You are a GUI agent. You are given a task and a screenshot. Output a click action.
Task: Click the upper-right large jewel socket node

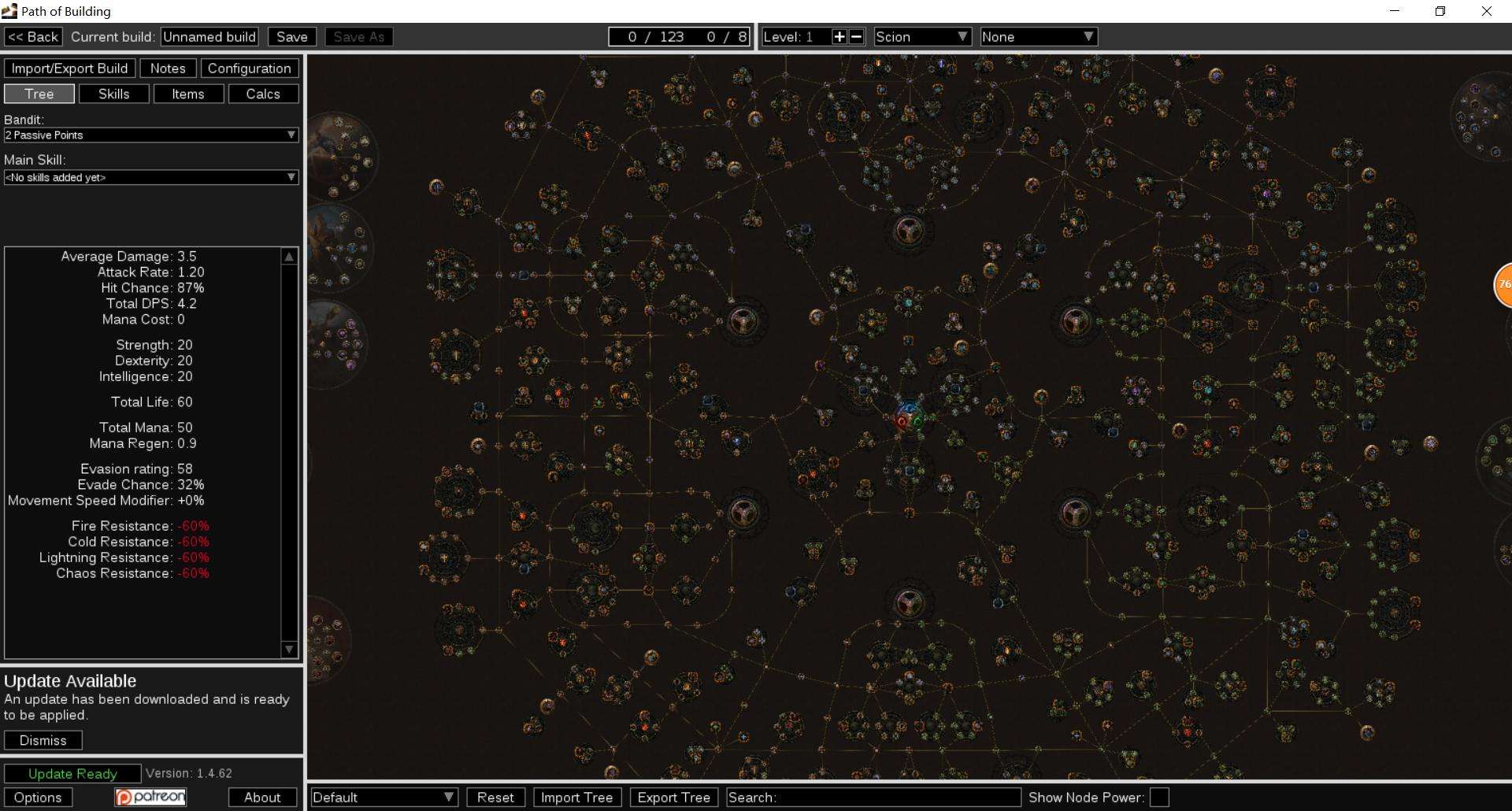pyautogui.click(x=1076, y=321)
